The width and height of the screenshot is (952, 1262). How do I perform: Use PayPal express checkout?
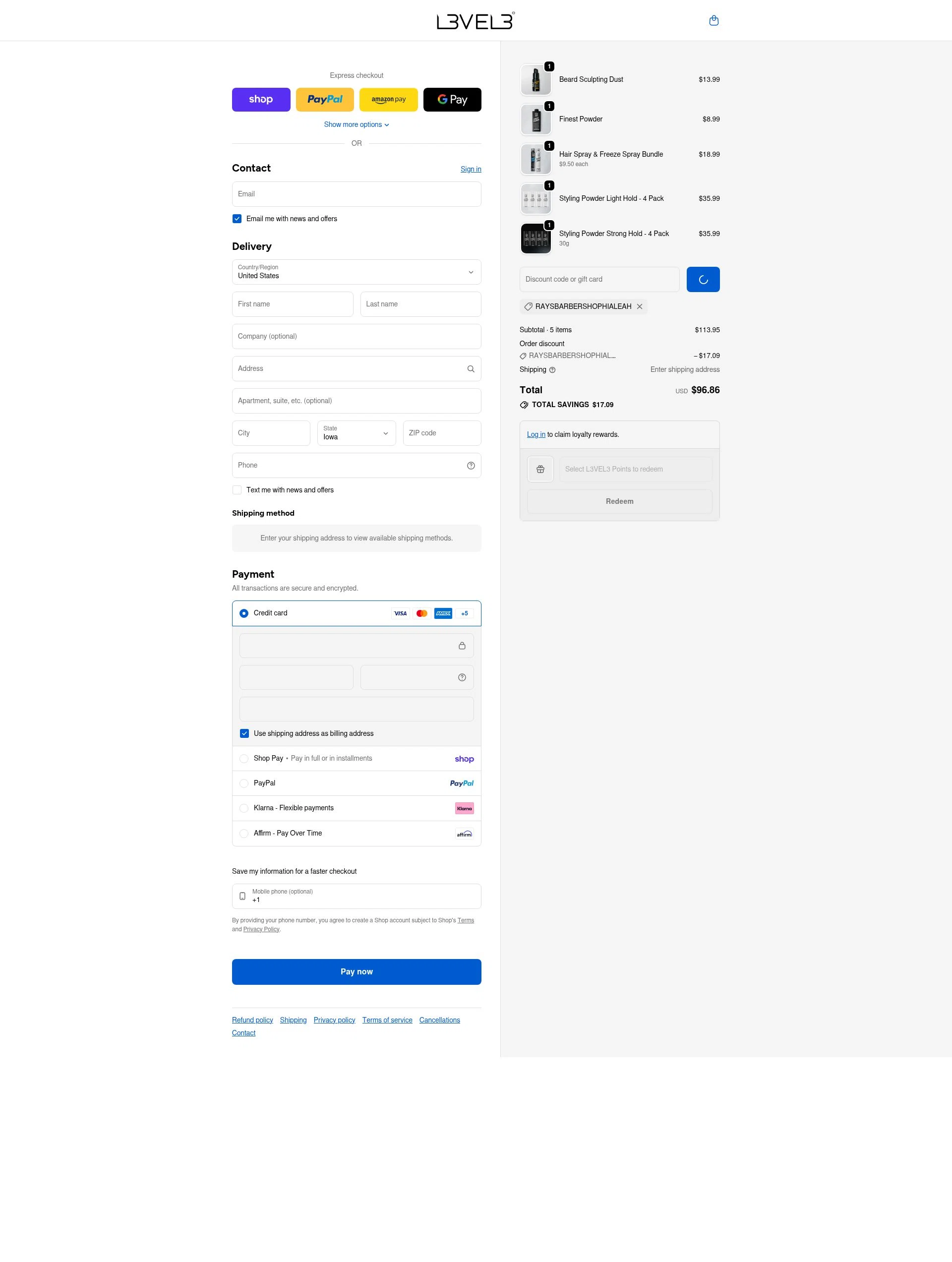pyautogui.click(x=325, y=99)
